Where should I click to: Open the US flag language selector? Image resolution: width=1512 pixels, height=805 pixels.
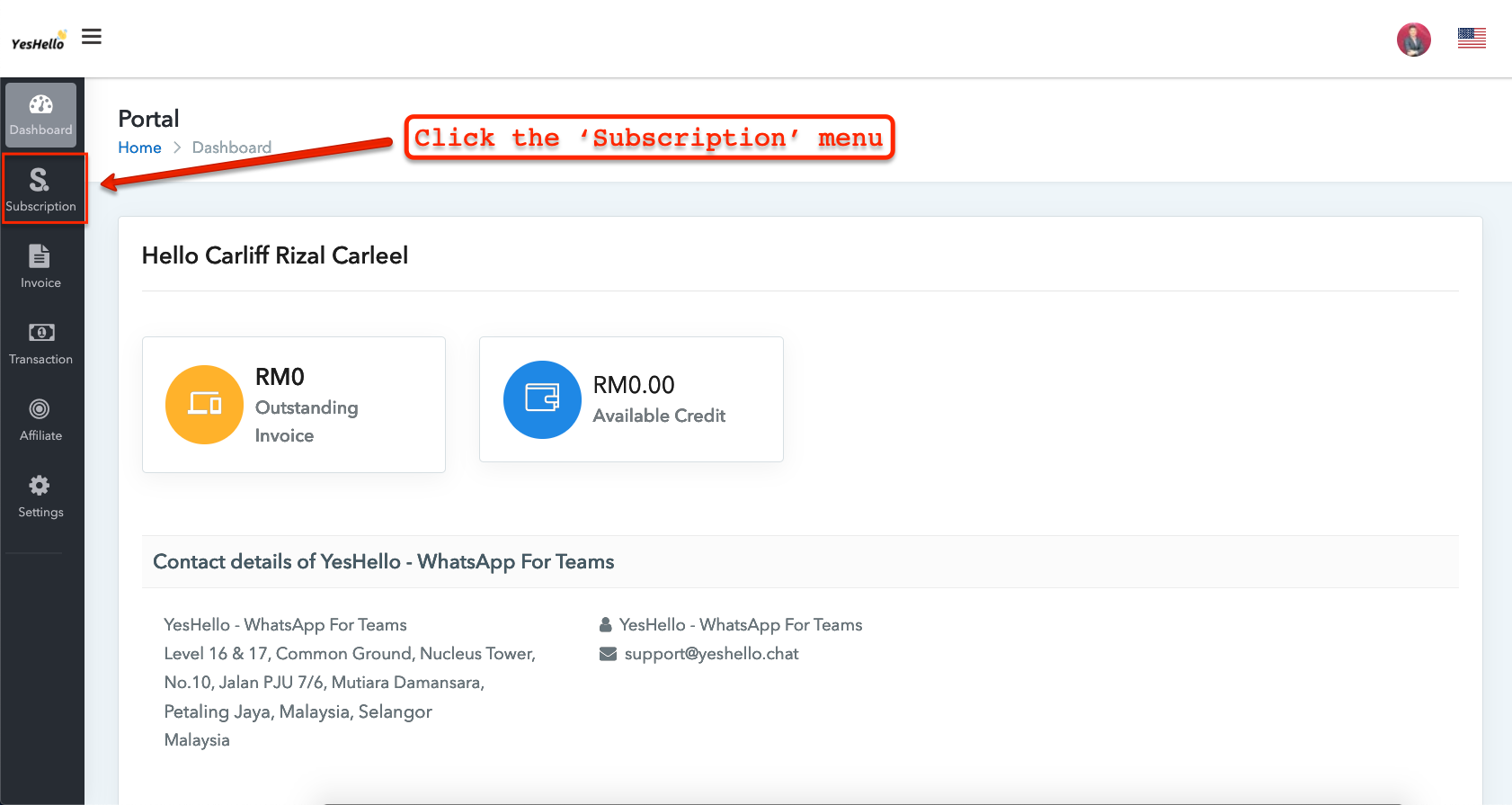tap(1472, 38)
